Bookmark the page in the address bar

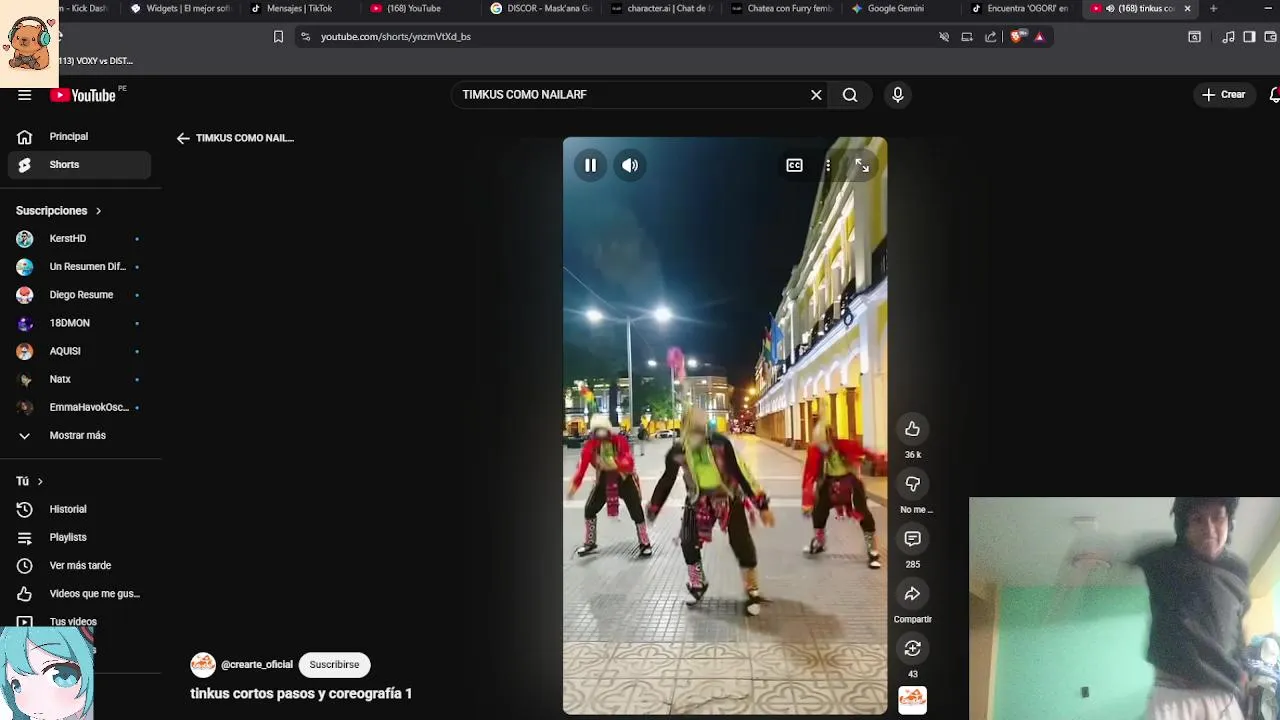tap(278, 37)
